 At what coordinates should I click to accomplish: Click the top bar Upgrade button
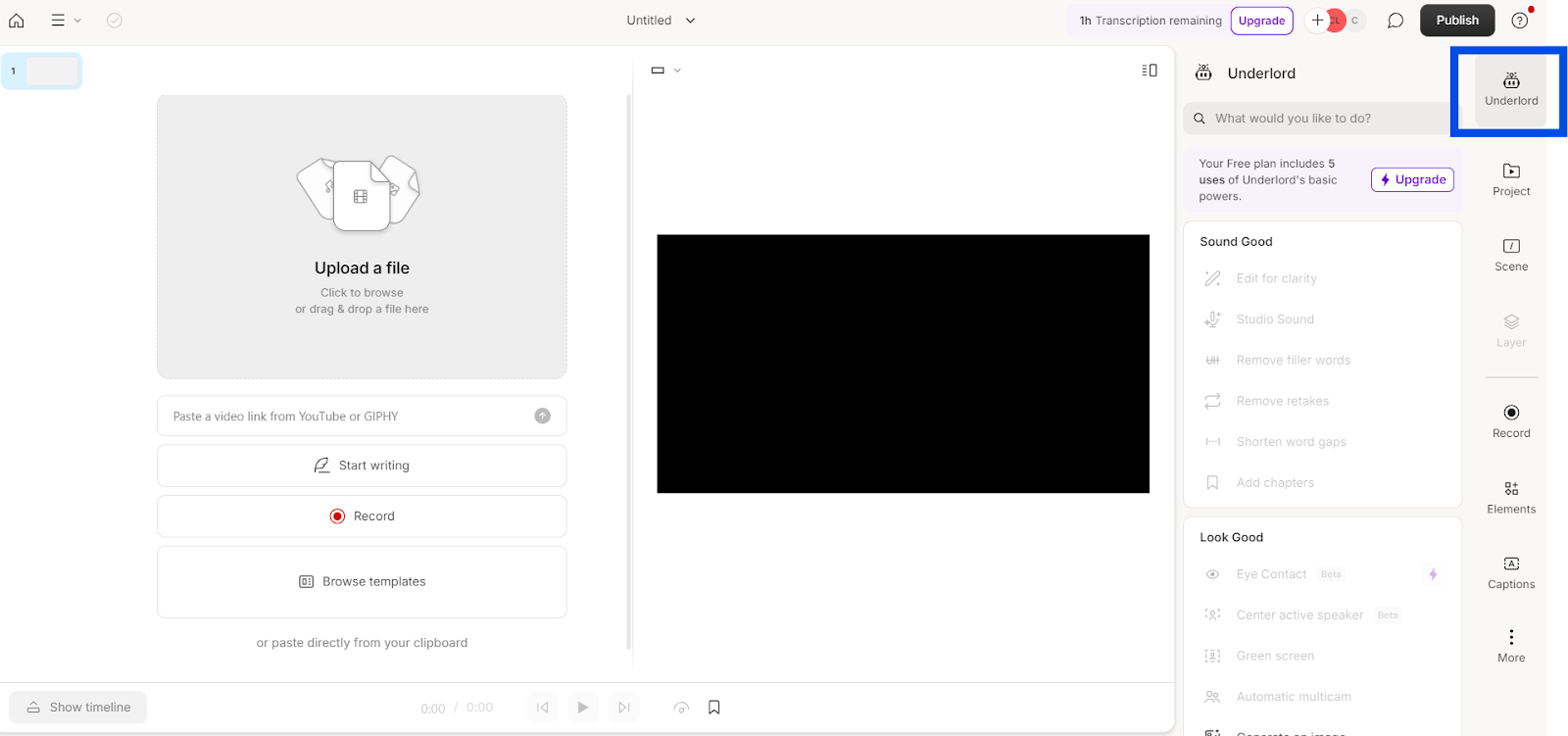click(1261, 21)
